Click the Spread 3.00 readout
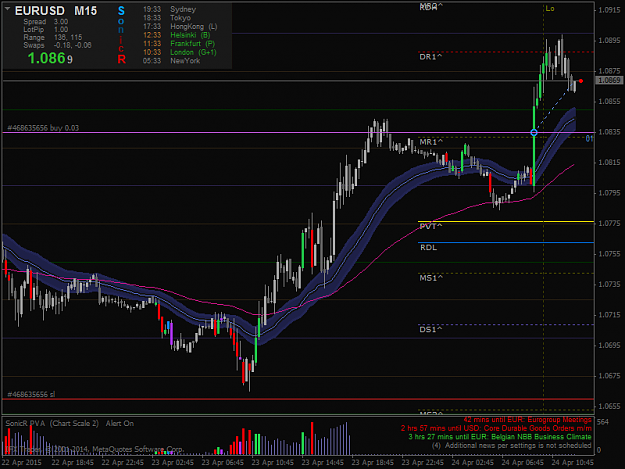The width and height of the screenshot is (625, 469). click(x=45, y=22)
